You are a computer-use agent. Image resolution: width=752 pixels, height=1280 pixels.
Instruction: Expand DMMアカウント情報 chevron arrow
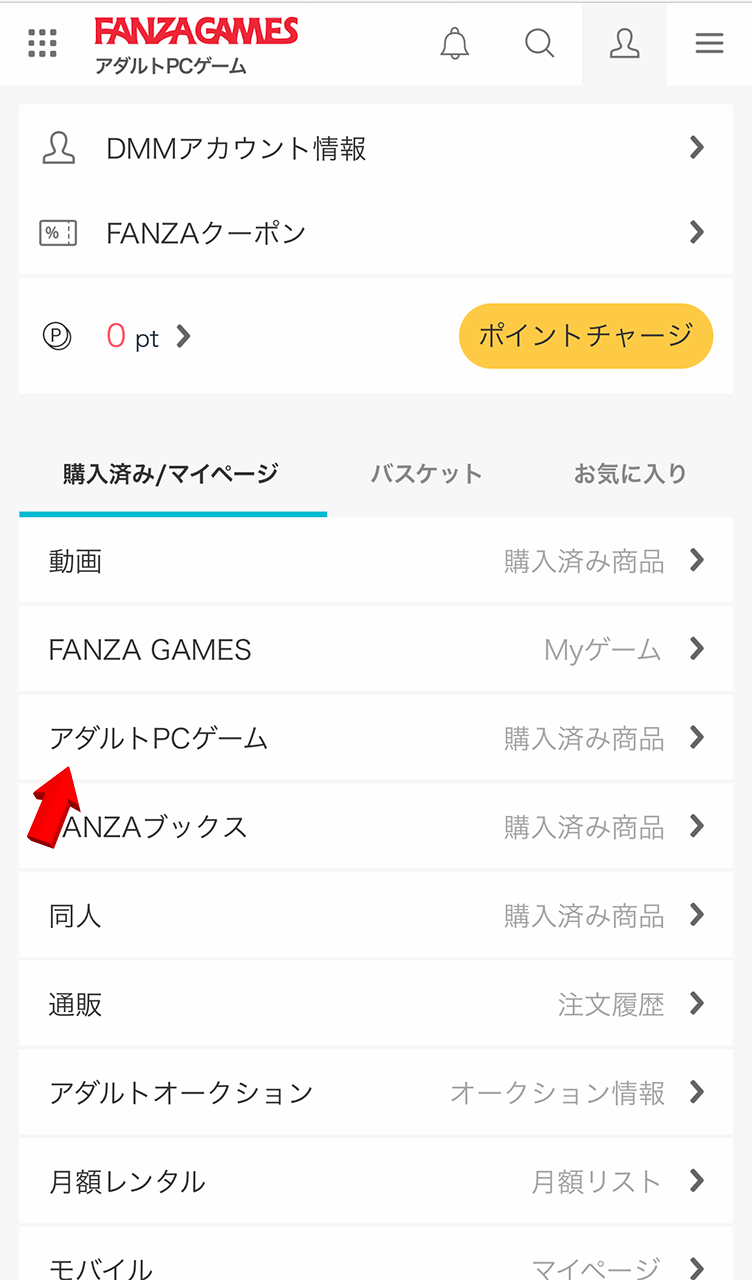point(697,148)
